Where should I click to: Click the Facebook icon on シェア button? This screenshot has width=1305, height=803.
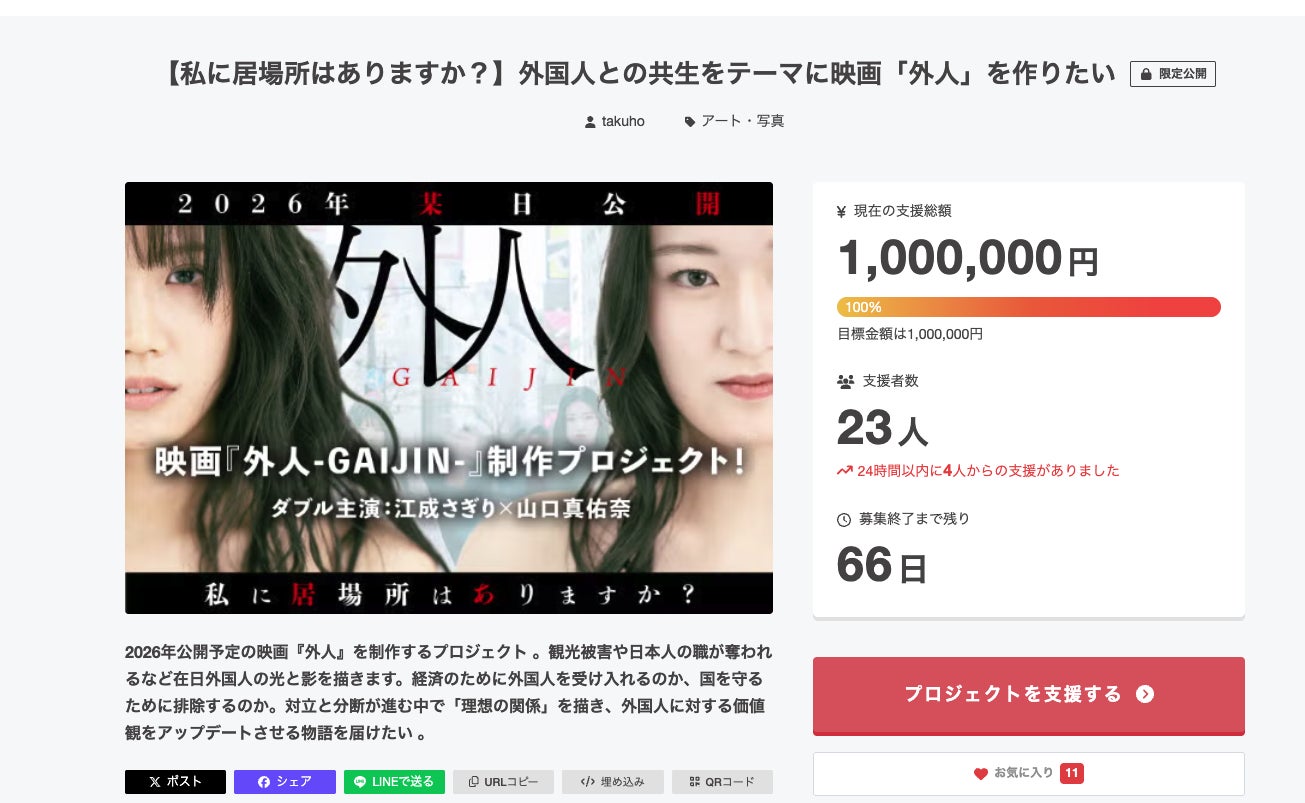tap(264, 782)
